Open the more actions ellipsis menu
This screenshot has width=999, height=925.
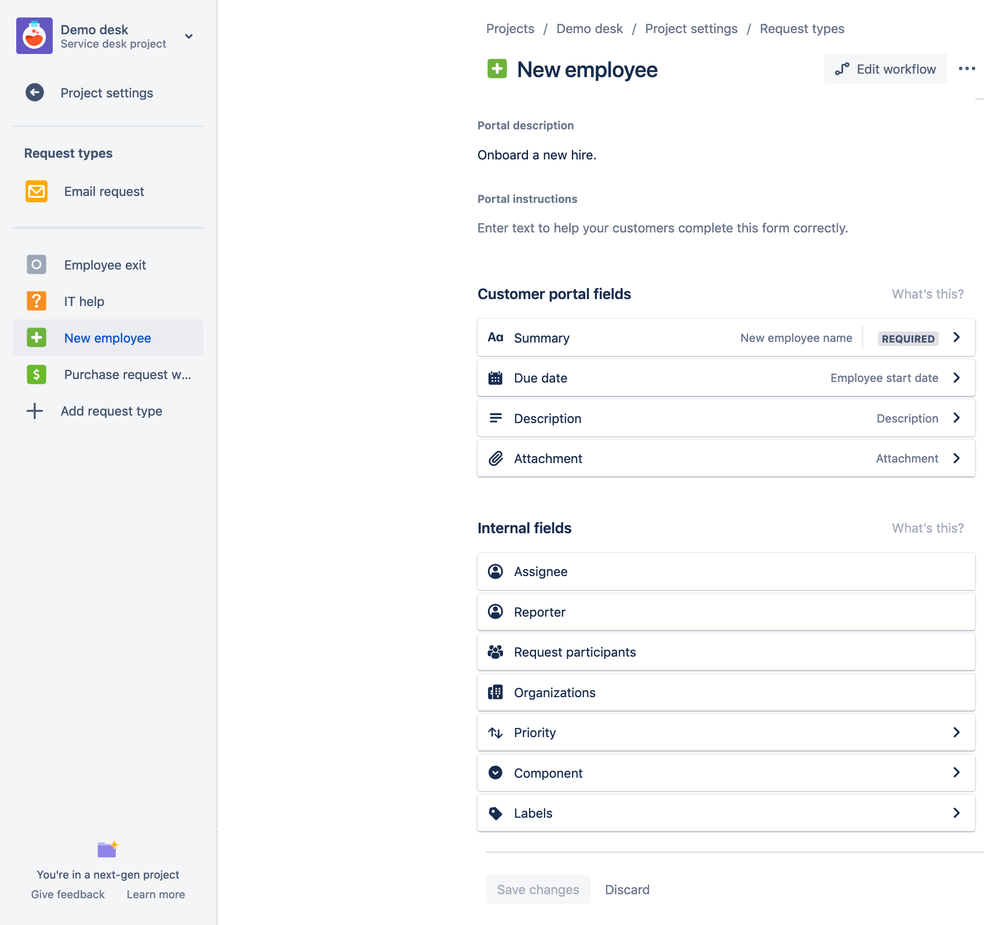coord(967,68)
